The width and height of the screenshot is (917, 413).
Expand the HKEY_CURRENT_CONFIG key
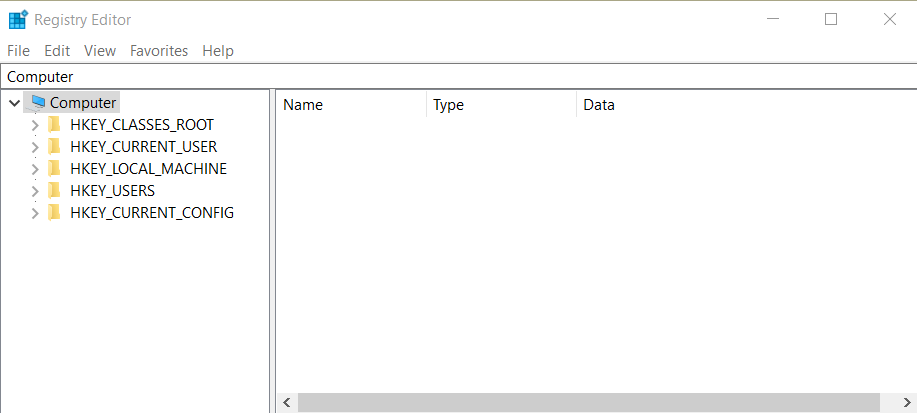click(35, 213)
